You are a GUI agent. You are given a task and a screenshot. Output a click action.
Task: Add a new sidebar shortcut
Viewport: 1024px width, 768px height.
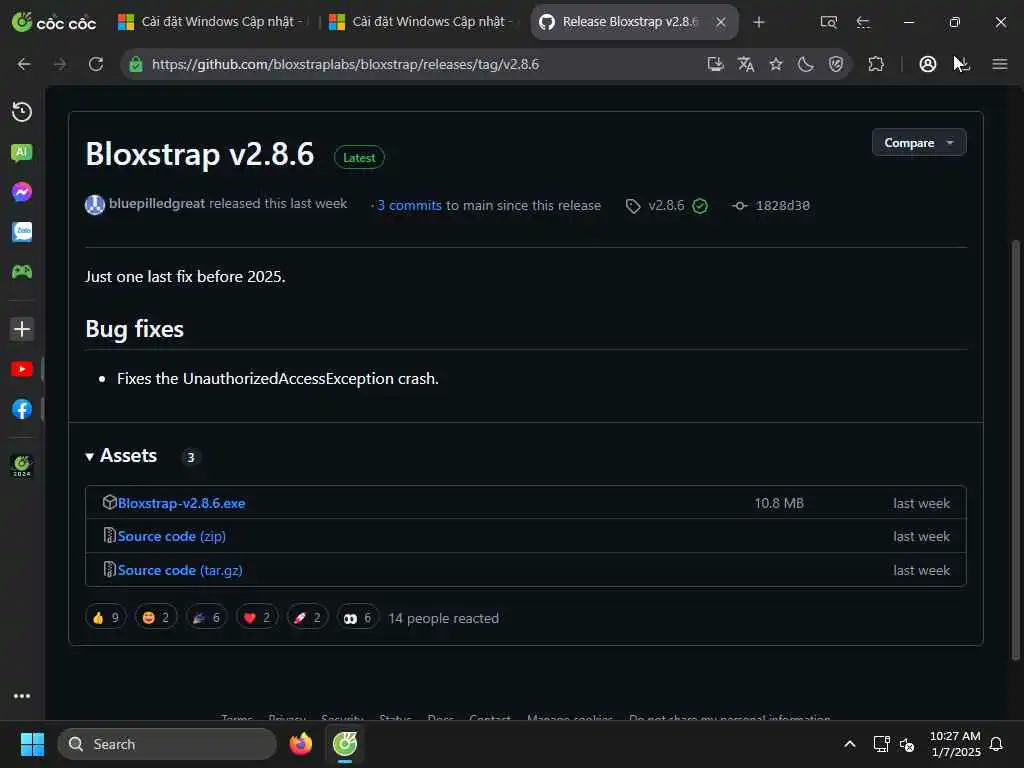(22, 328)
